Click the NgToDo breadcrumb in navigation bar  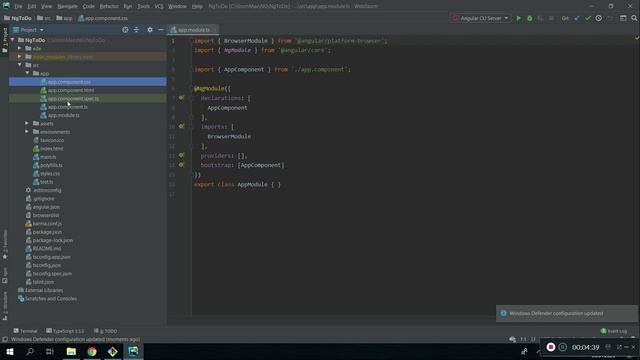[x=18, y=18]
